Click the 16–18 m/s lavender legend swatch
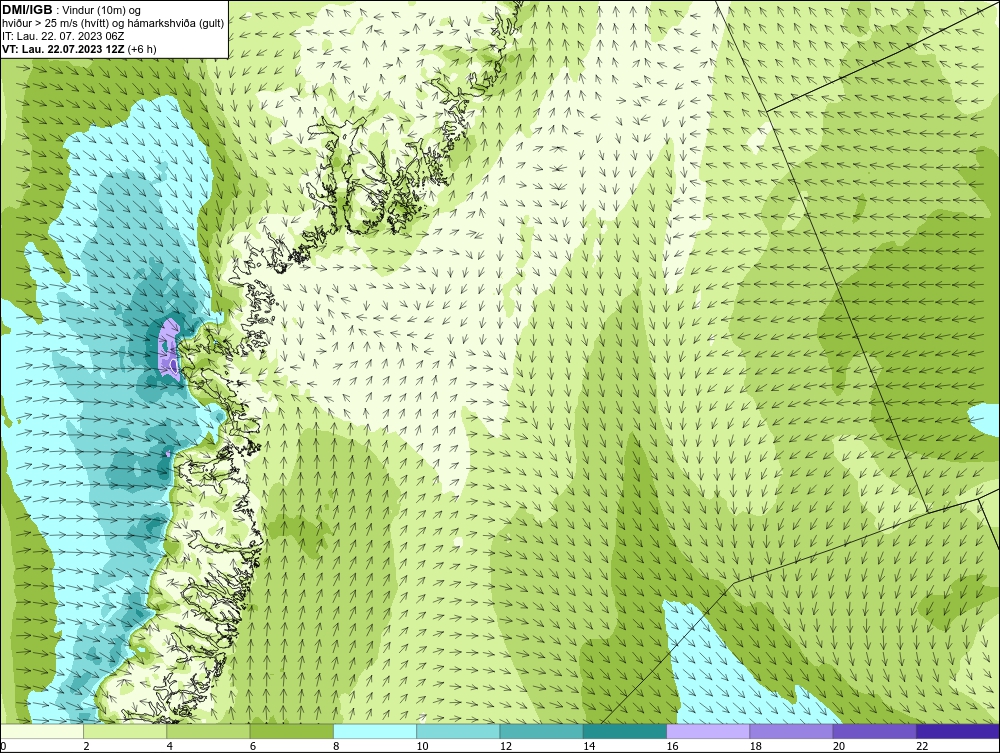The height and width of the screenshot is (753, 1000). pos(708,731)
